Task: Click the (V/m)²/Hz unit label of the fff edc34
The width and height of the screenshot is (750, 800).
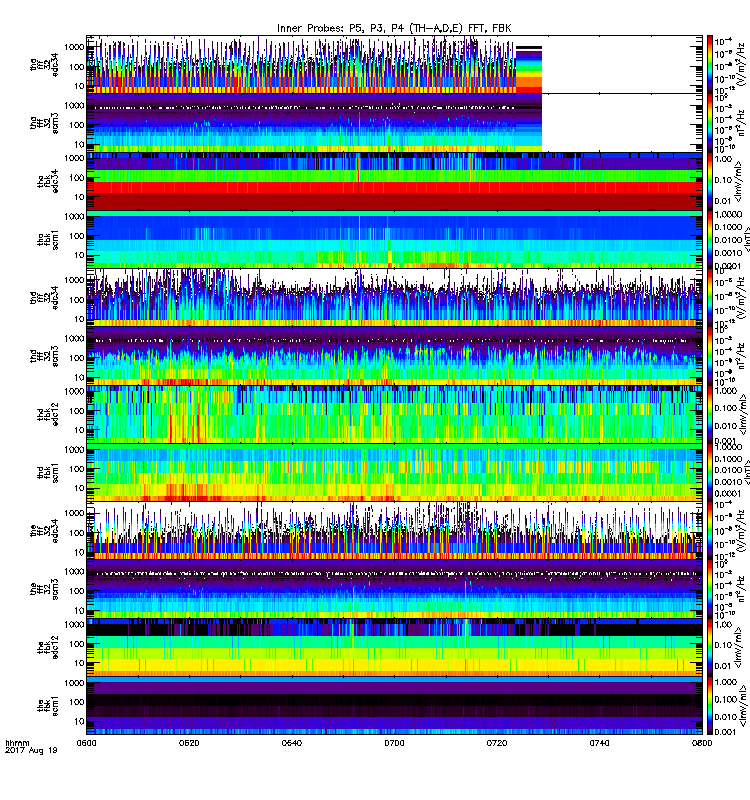Action: click(741, 531)
